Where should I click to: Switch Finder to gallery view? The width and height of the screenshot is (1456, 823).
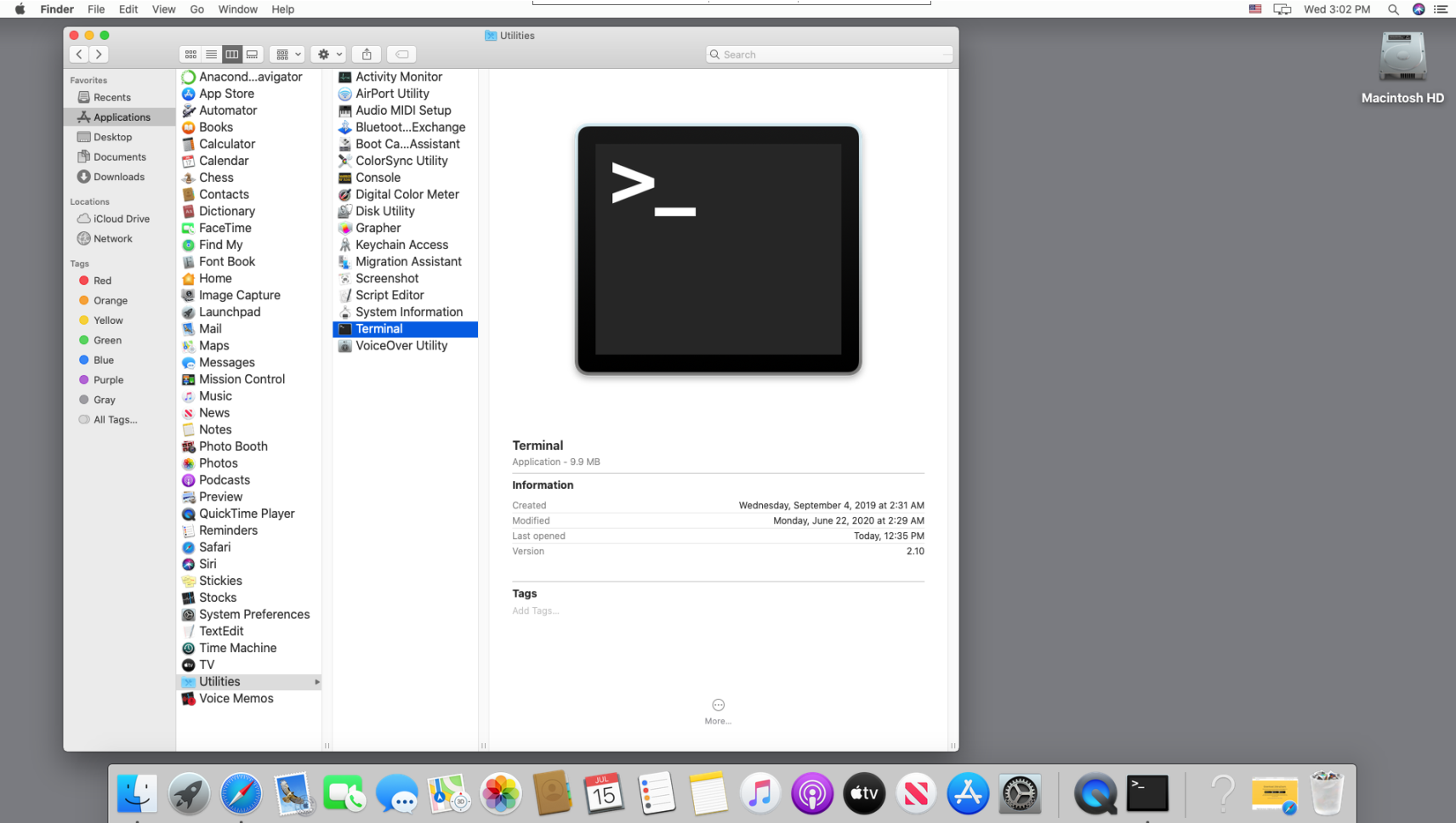[253, 54]
